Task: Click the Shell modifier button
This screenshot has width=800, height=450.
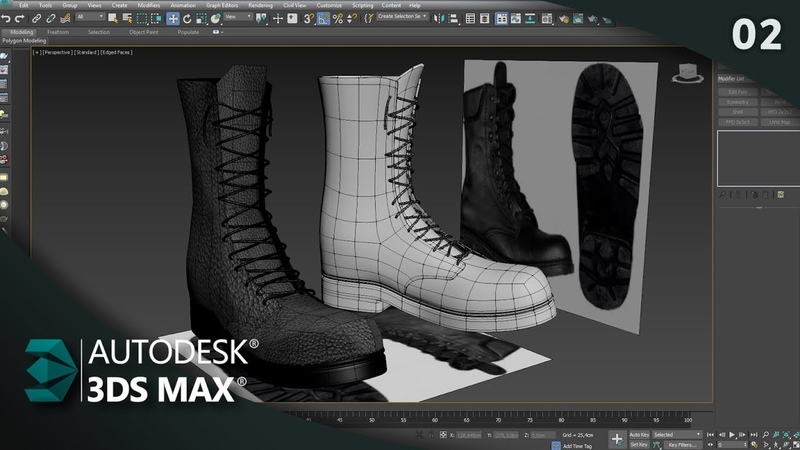Action: 737,112
